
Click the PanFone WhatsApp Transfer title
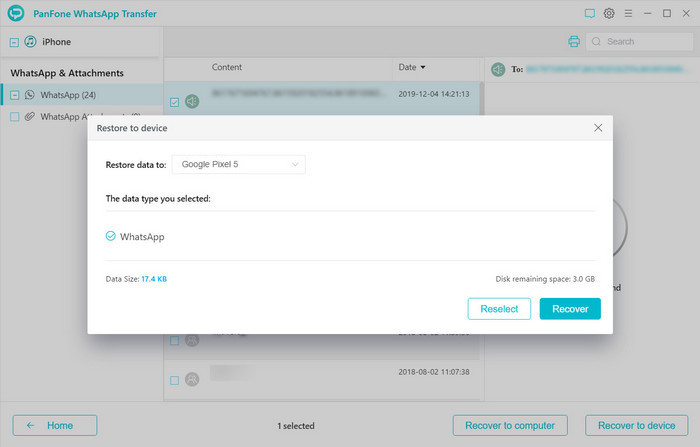[x=95, y=13]
